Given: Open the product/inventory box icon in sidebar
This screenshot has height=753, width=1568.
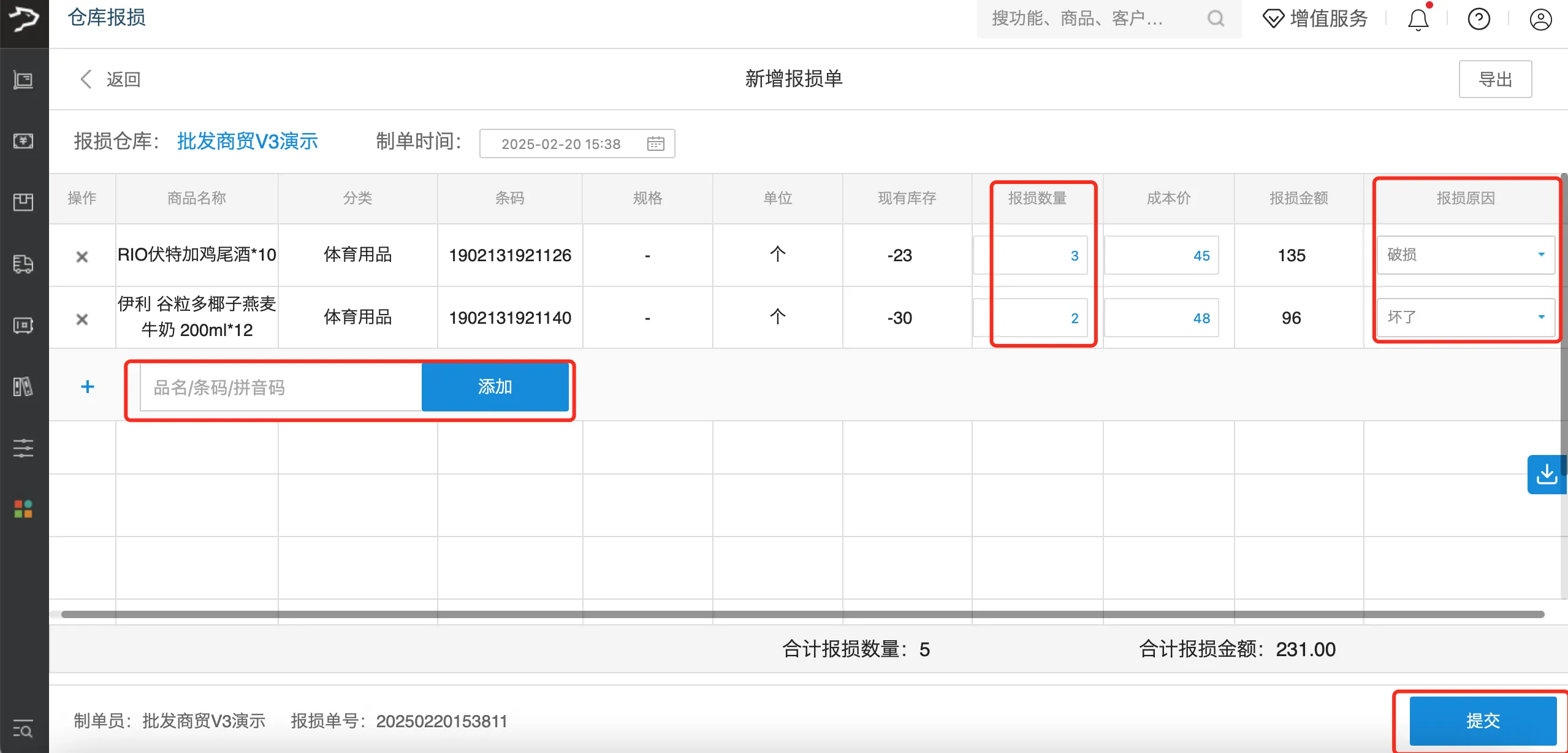Looking at the screenshot, I should [x=23, y=202].
